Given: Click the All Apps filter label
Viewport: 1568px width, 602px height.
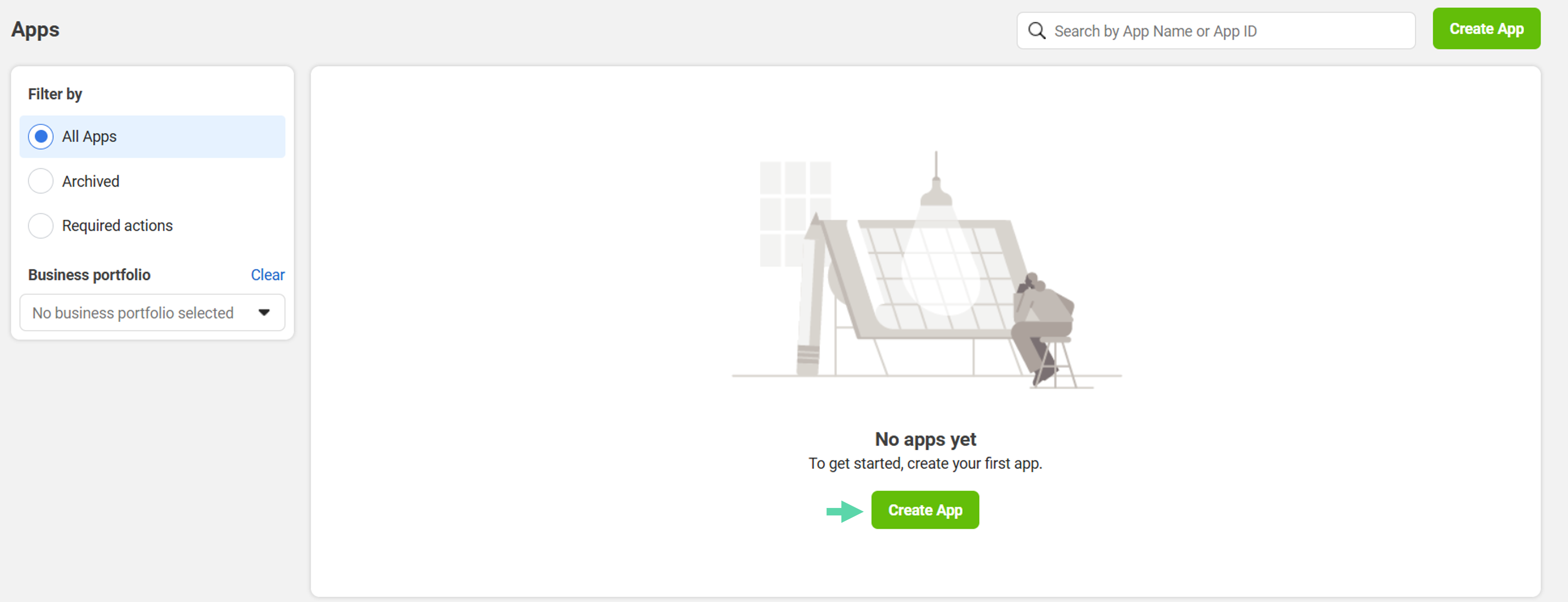Looking at the screenshot, I should point(89,137).
